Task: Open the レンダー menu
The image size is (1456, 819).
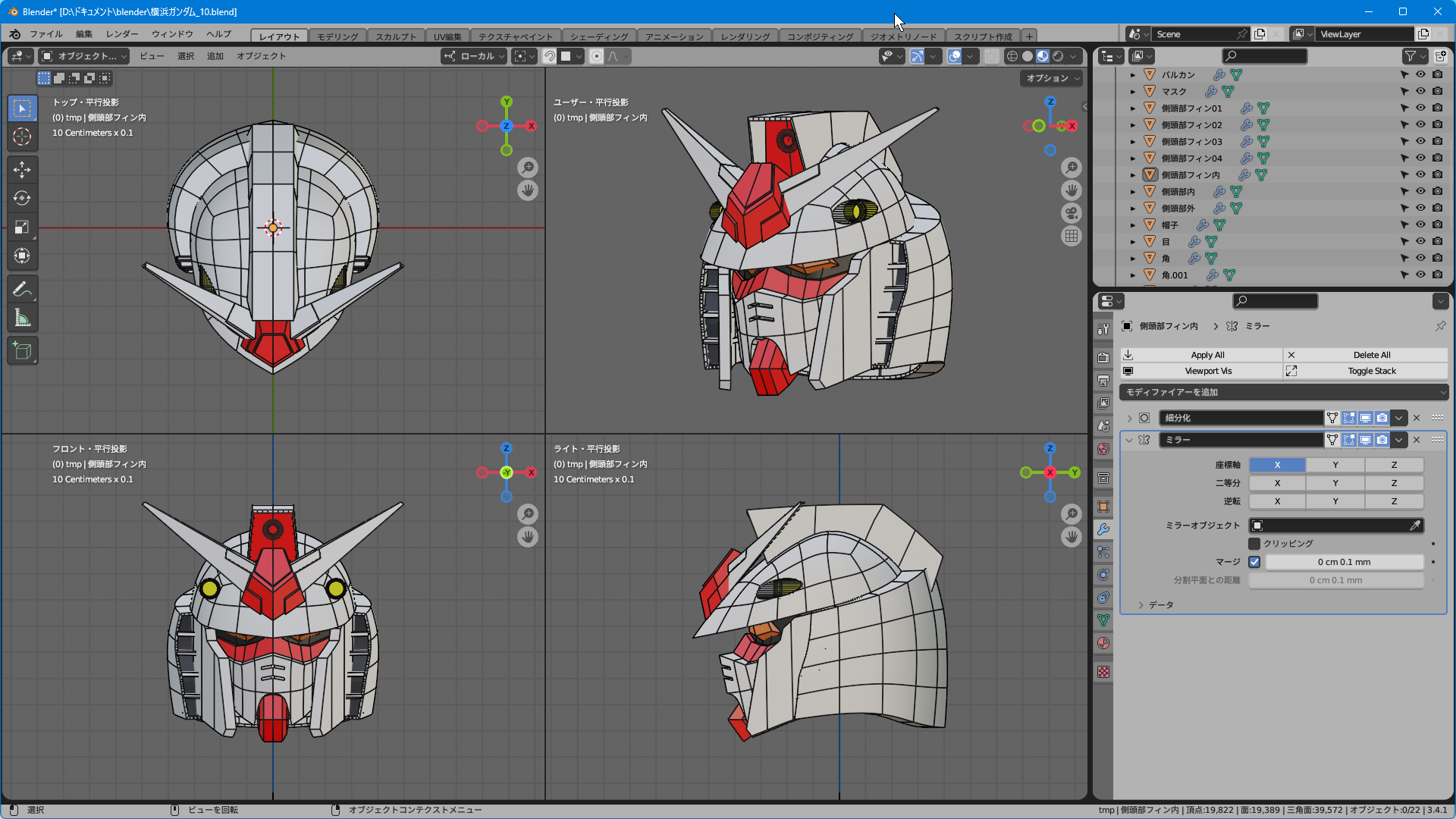Action: coord(122,34)
